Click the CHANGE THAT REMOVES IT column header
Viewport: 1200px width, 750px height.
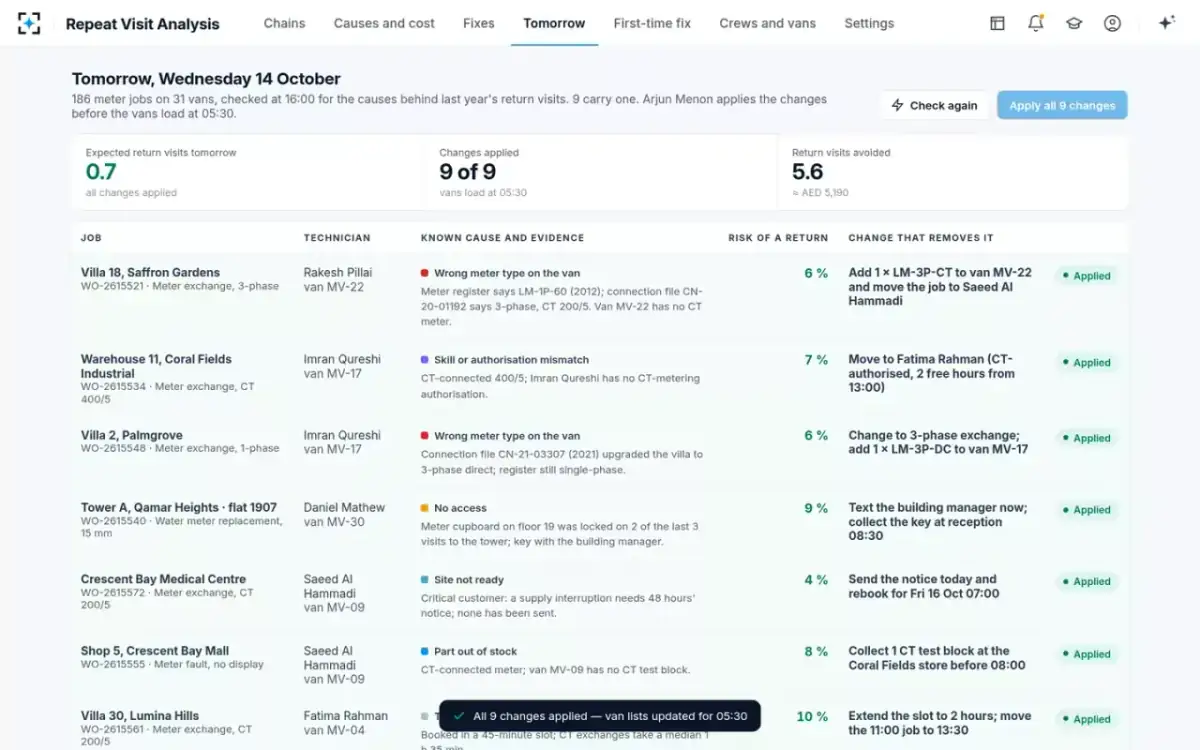[921, 238]
